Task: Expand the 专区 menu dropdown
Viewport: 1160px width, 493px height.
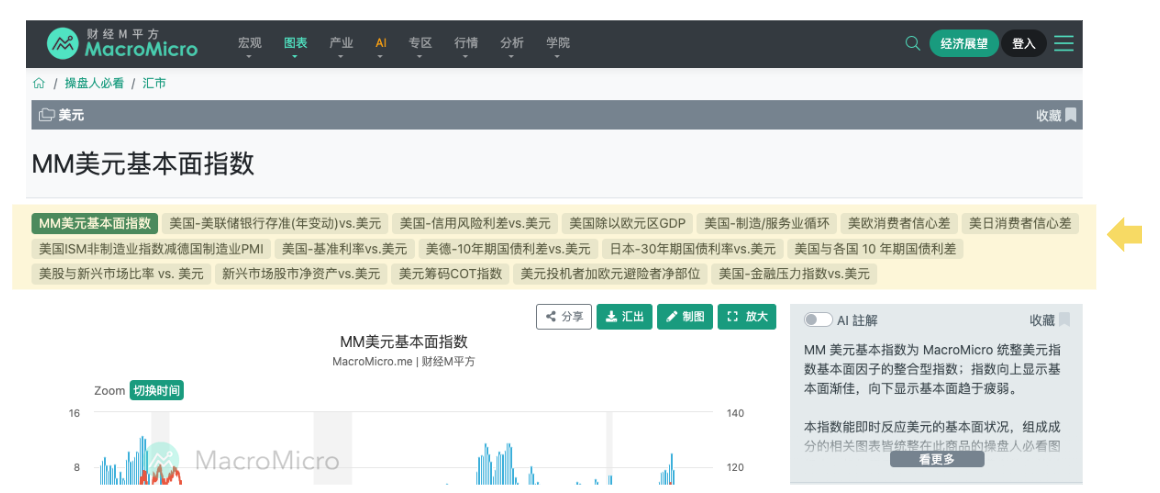Action: coord(420,47)
